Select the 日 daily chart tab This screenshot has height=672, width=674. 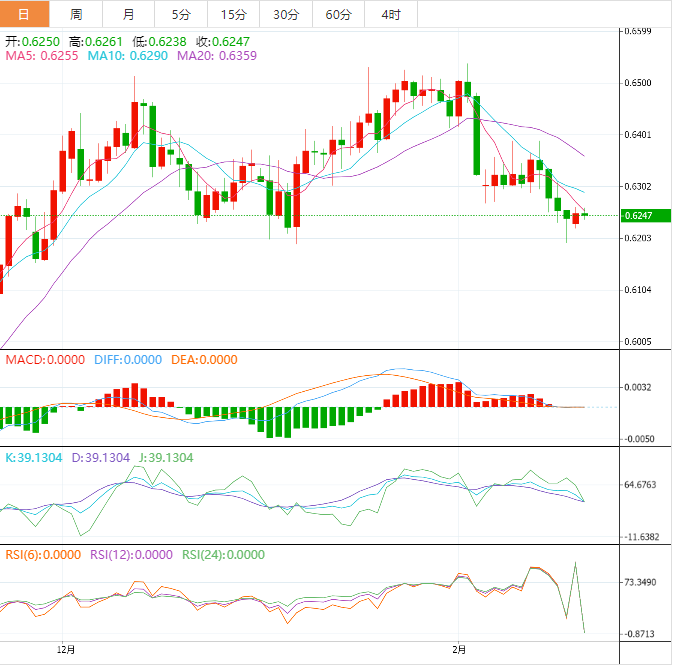click(26, 15)
